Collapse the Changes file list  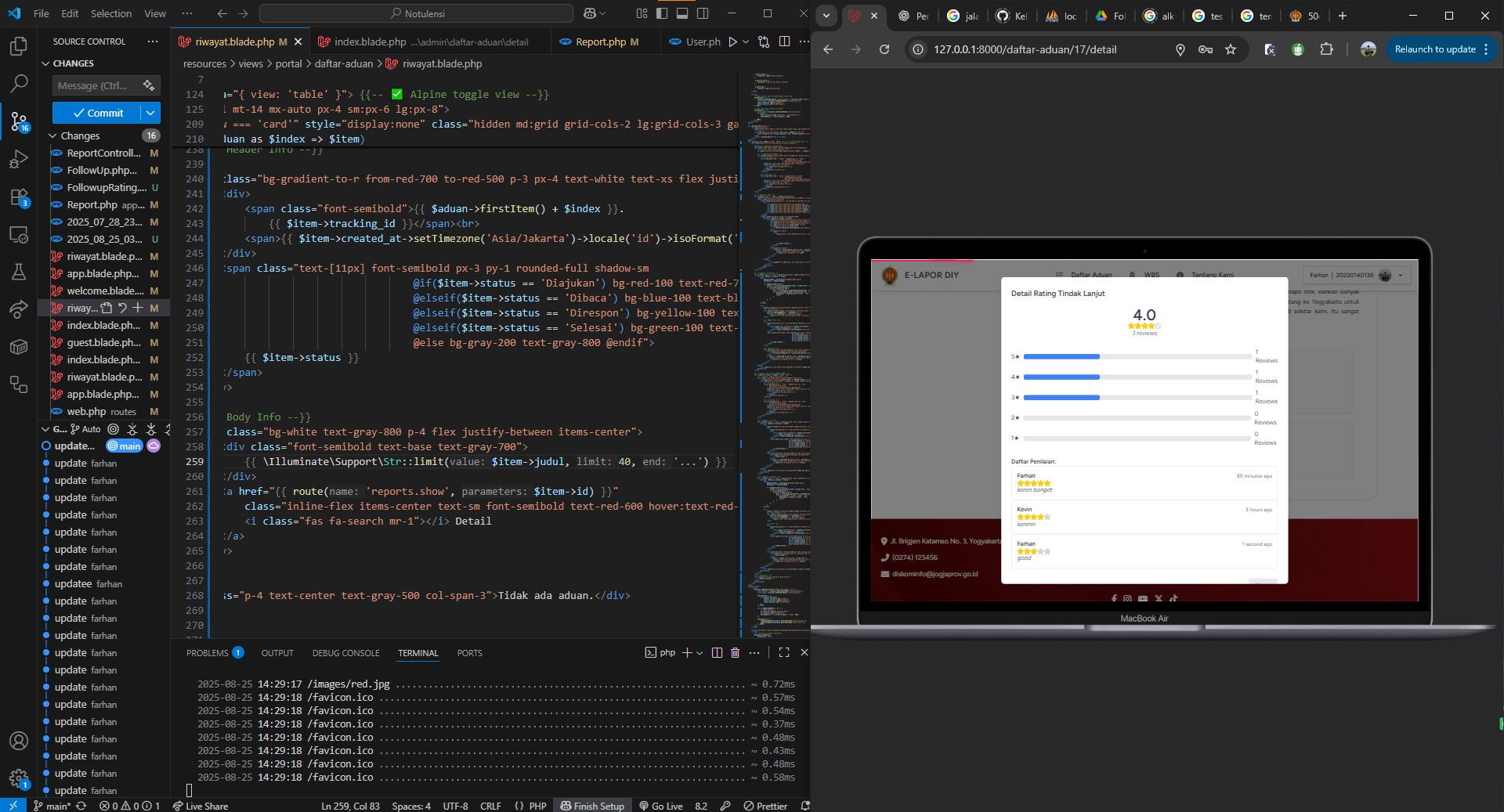[53, 135]
